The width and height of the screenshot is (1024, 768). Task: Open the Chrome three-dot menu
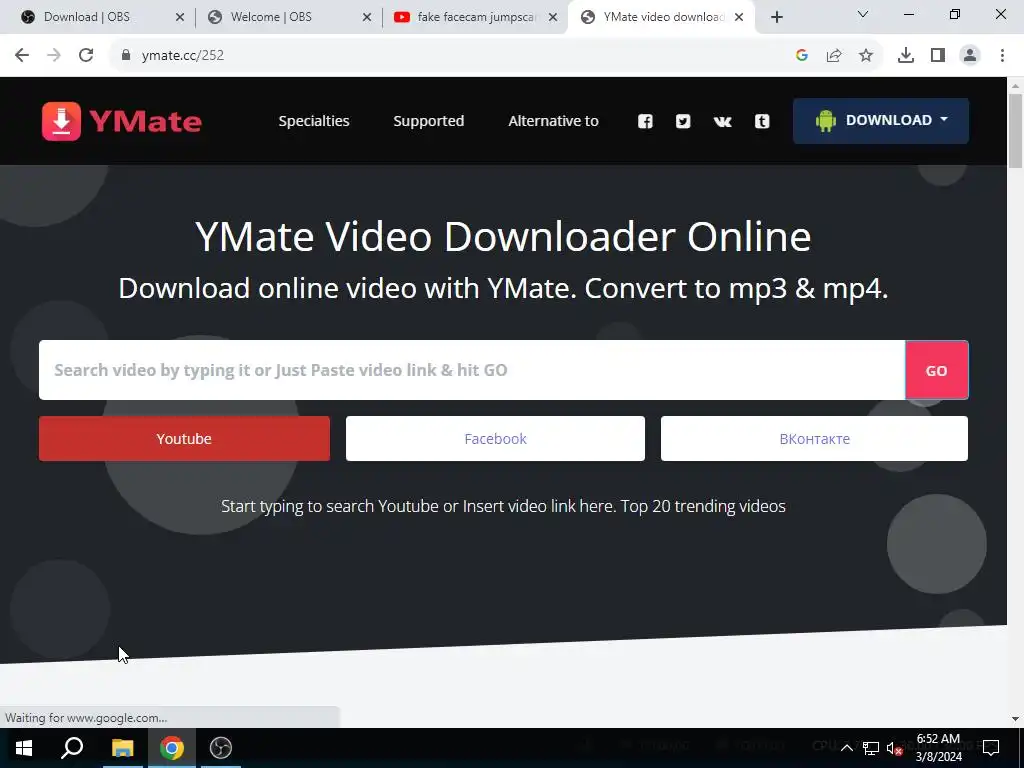tap(1002, 56)
